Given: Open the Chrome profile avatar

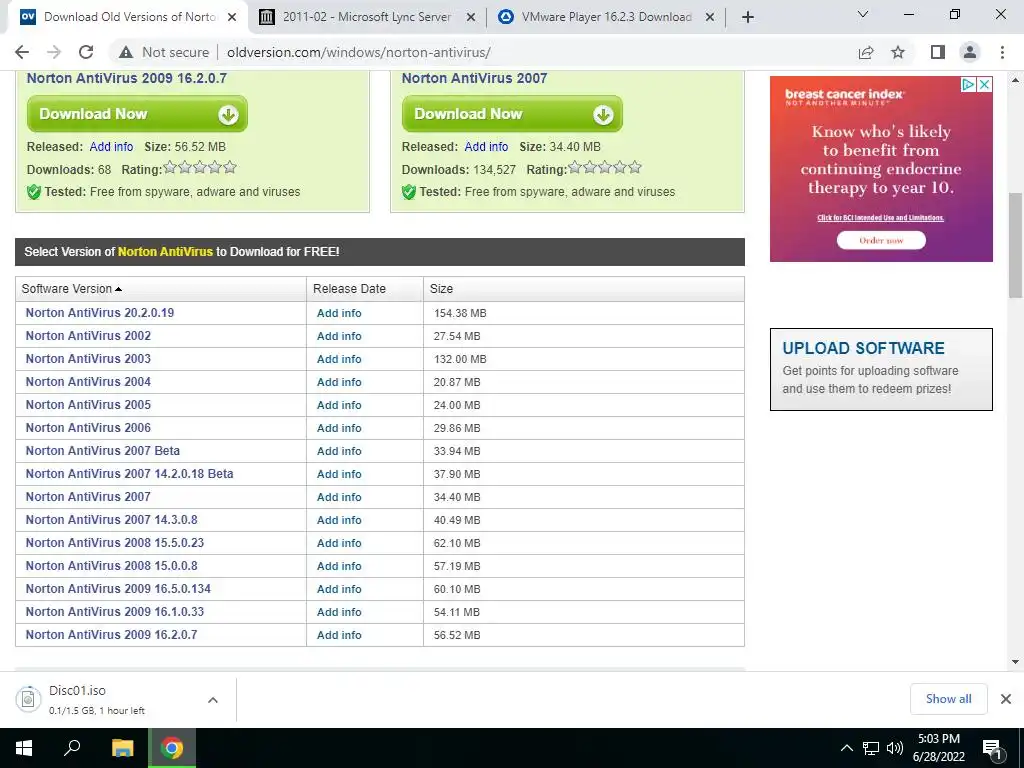Looking at the screenshot, I should 970,52.
